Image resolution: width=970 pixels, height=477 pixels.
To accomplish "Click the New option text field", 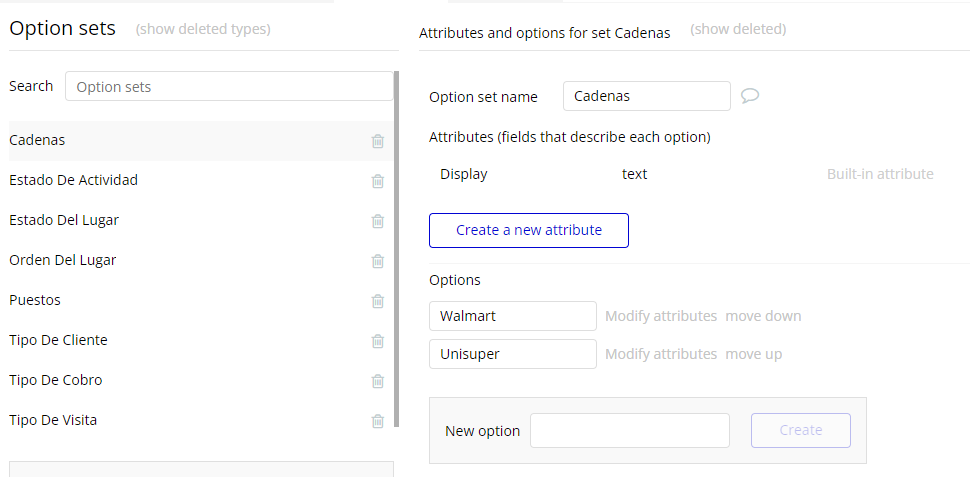I will (x=630, y=430).
